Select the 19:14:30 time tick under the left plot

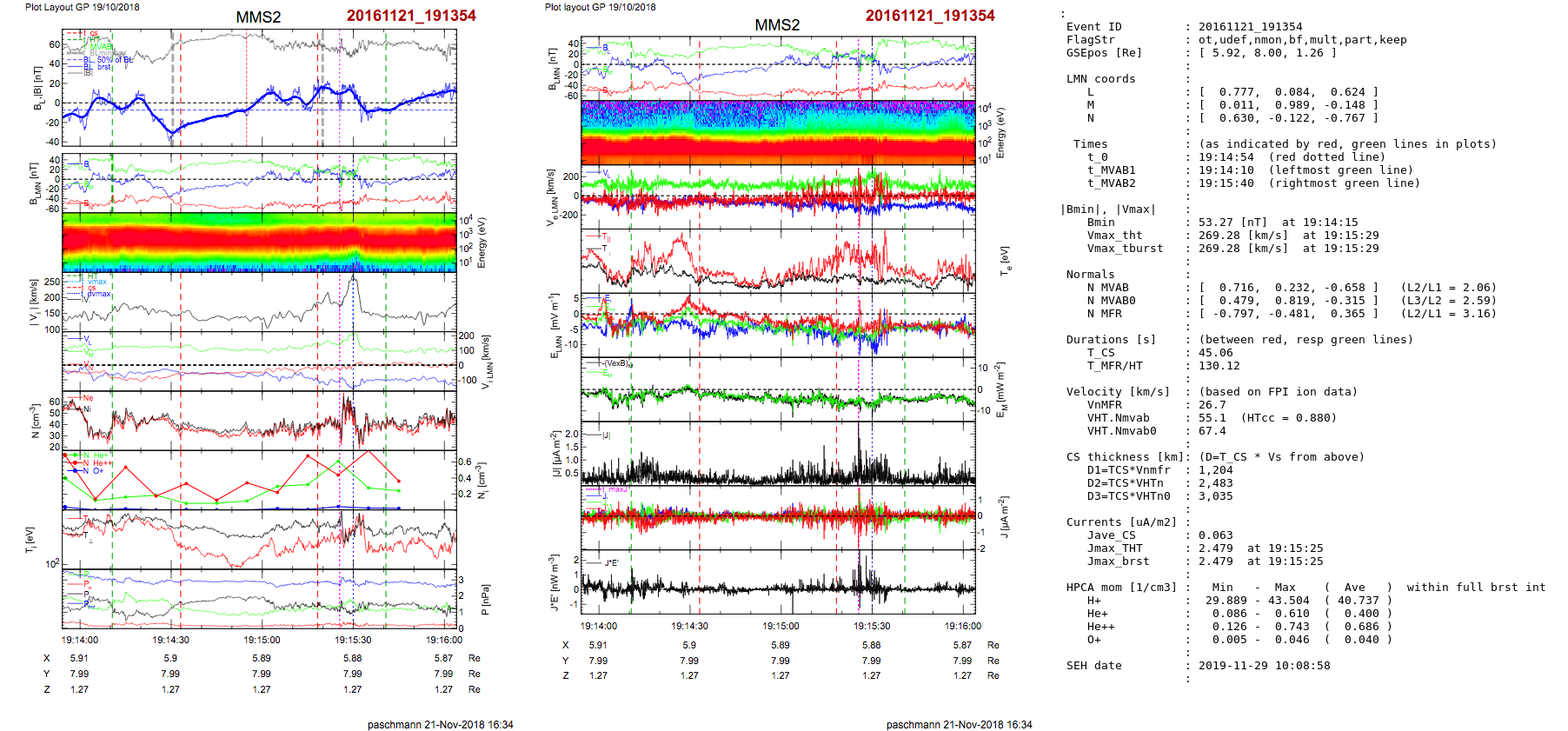tap(170, 640)
